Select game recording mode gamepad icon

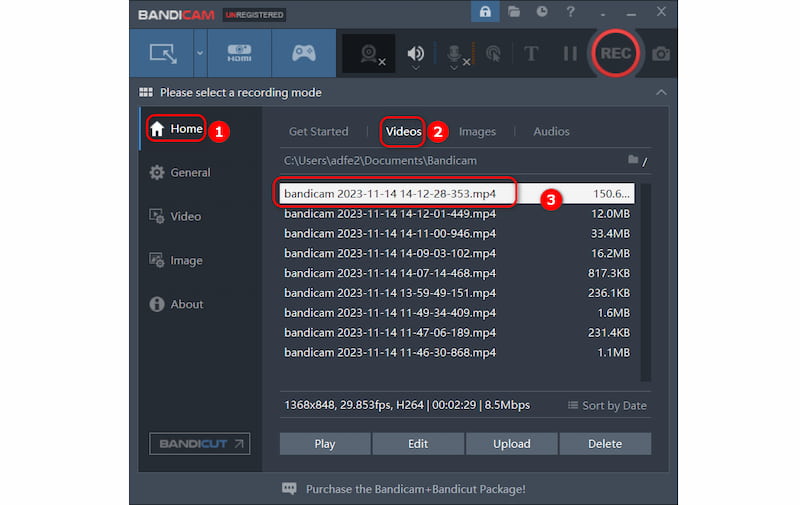304,53
